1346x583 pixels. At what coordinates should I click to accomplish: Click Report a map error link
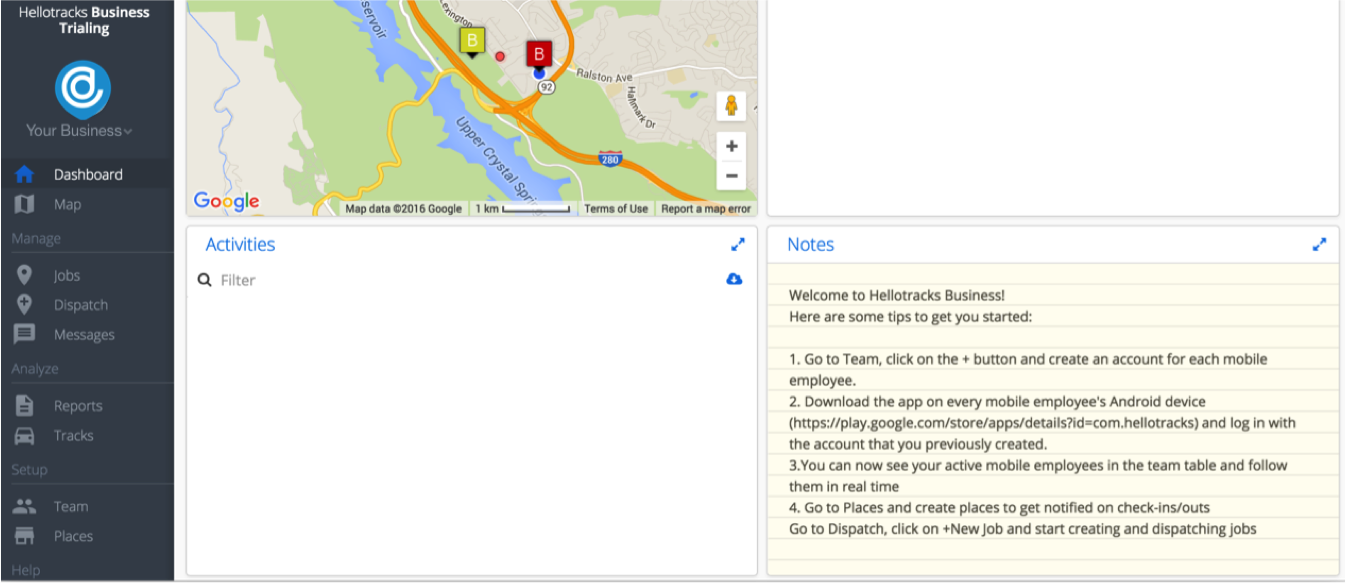[x=706, y=209]
